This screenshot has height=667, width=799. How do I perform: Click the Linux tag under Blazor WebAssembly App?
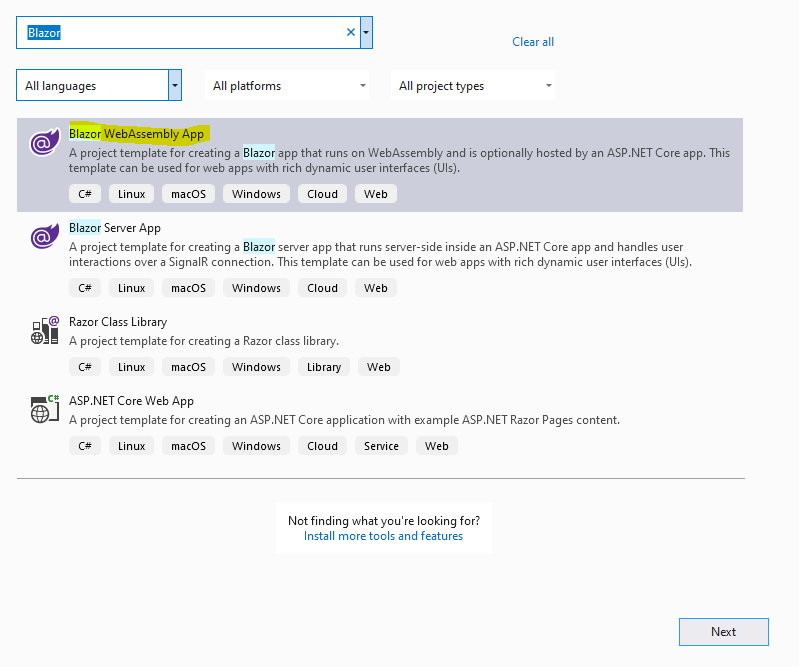point(131,194)
